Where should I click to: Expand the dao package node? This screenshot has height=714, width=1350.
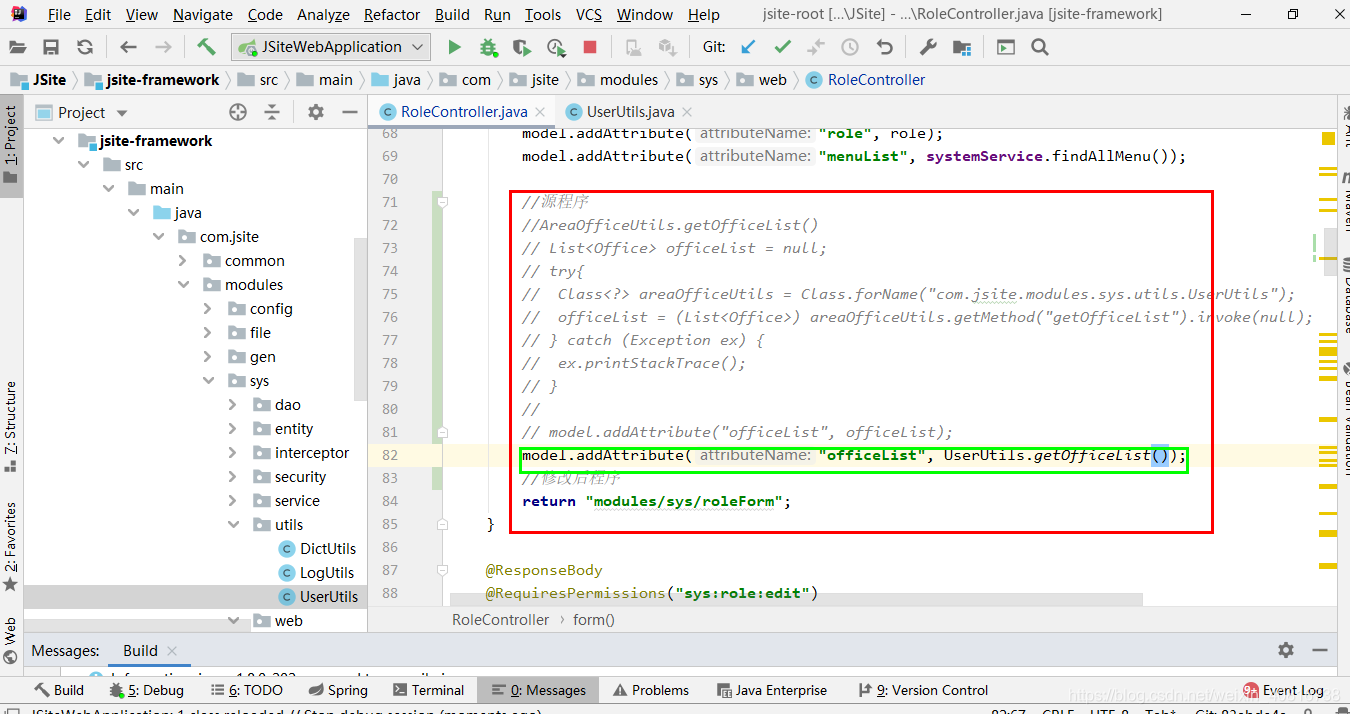point(232,405)
